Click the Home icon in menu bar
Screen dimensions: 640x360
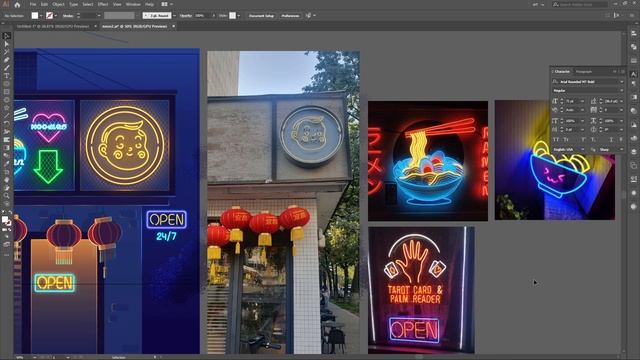(17, 4)
